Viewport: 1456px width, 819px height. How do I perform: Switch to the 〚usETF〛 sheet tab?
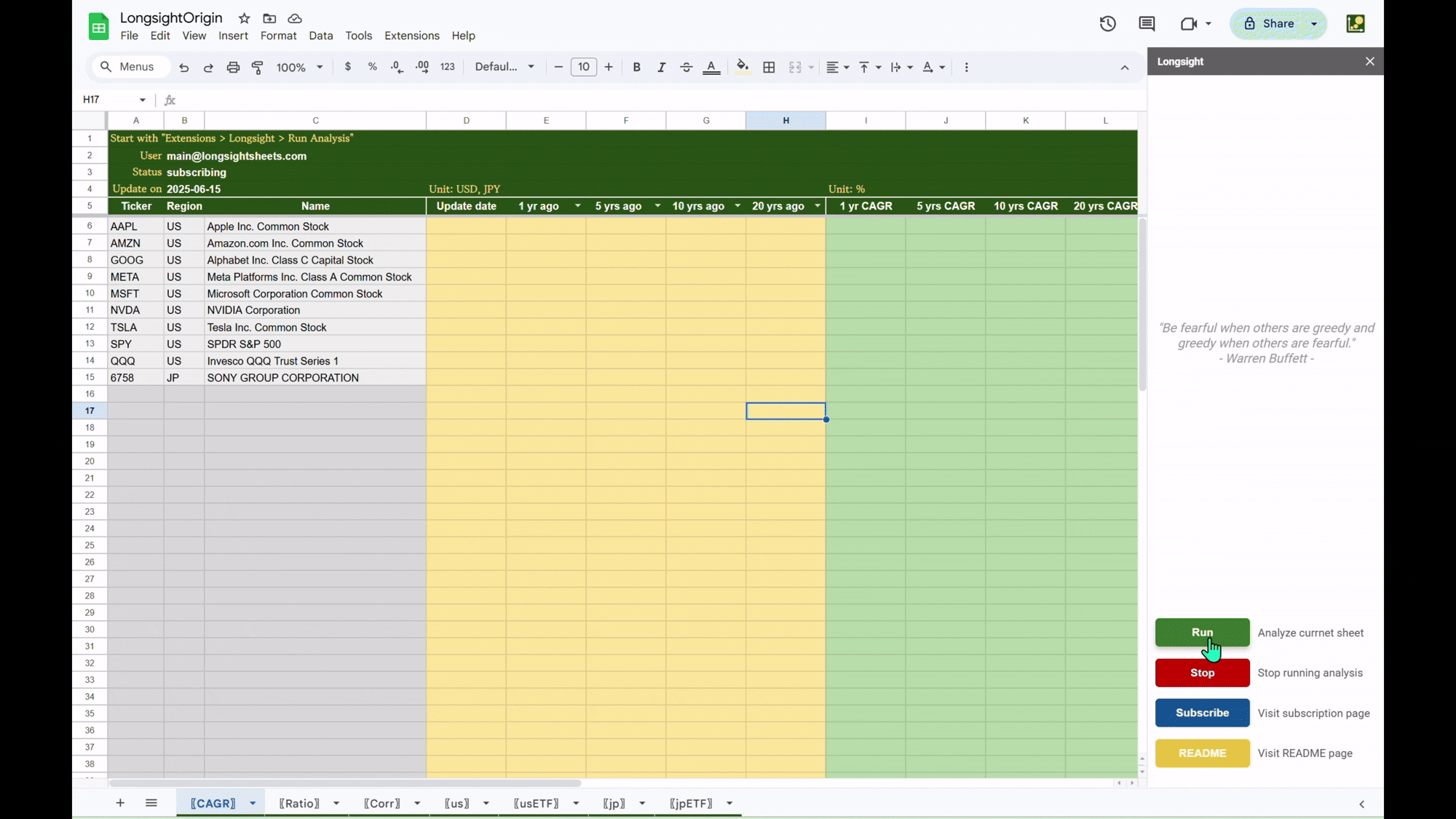pos(537,803)
